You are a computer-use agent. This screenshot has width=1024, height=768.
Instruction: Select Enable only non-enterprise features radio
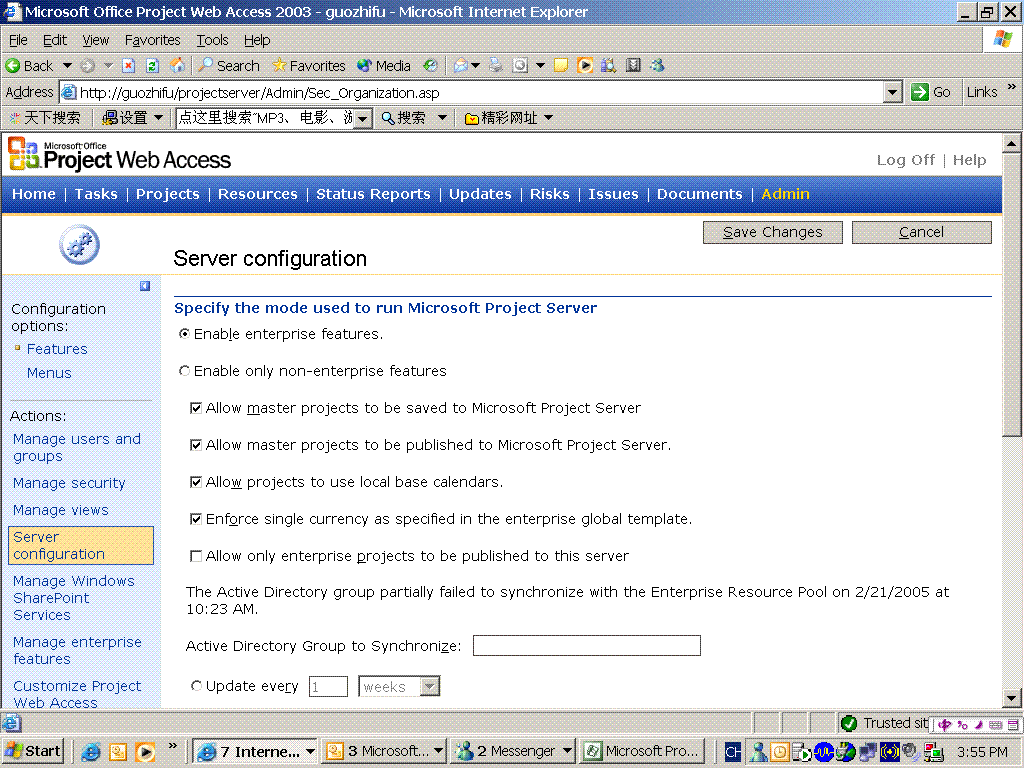(185, 371)
